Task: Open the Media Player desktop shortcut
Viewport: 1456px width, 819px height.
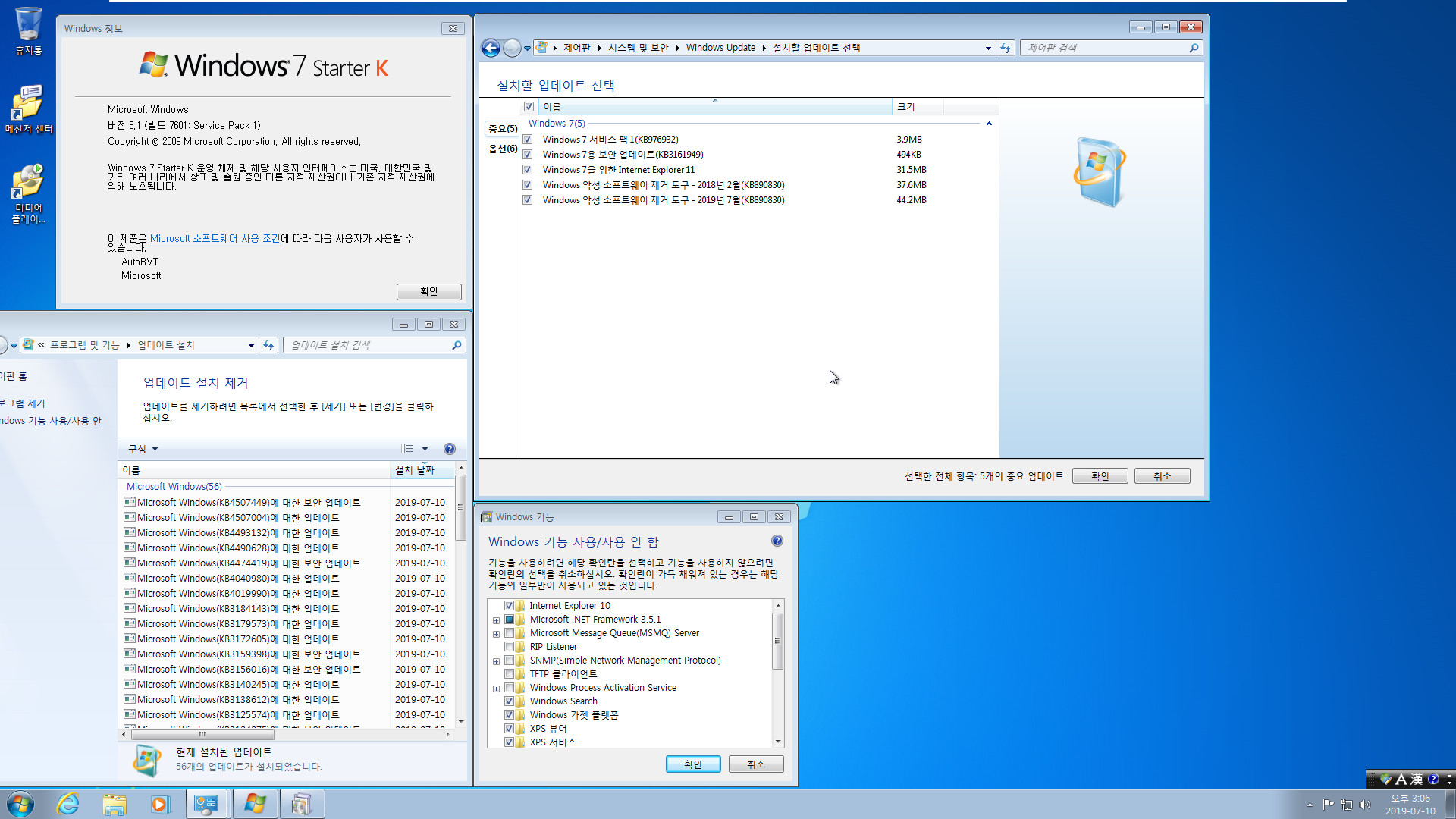Action: [28, 193]
